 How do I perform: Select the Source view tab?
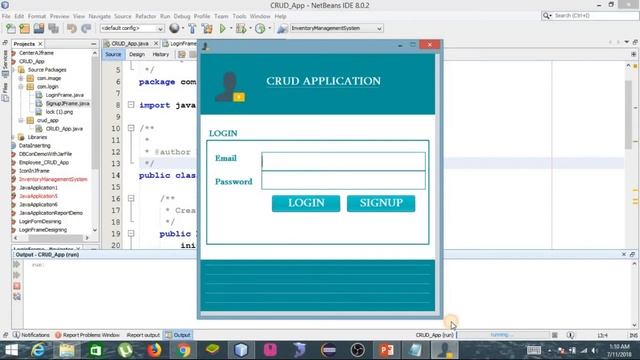[x=113, y=54]
